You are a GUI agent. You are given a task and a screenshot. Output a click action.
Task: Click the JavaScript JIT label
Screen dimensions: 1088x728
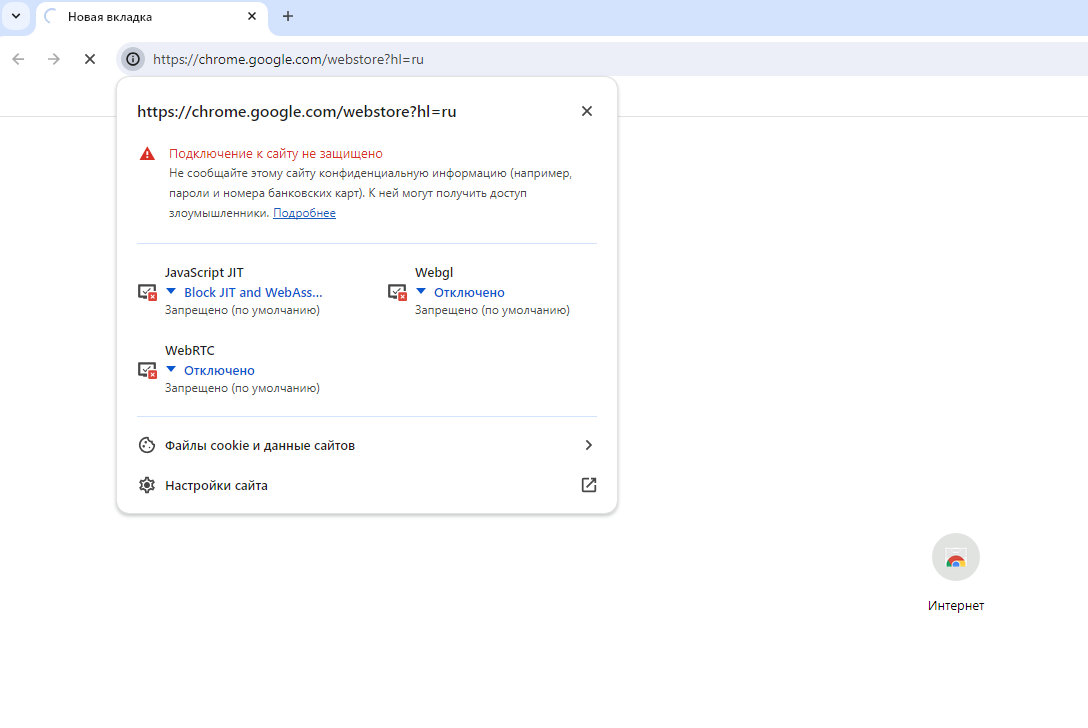pyautogui.click(x=204, y=273)
